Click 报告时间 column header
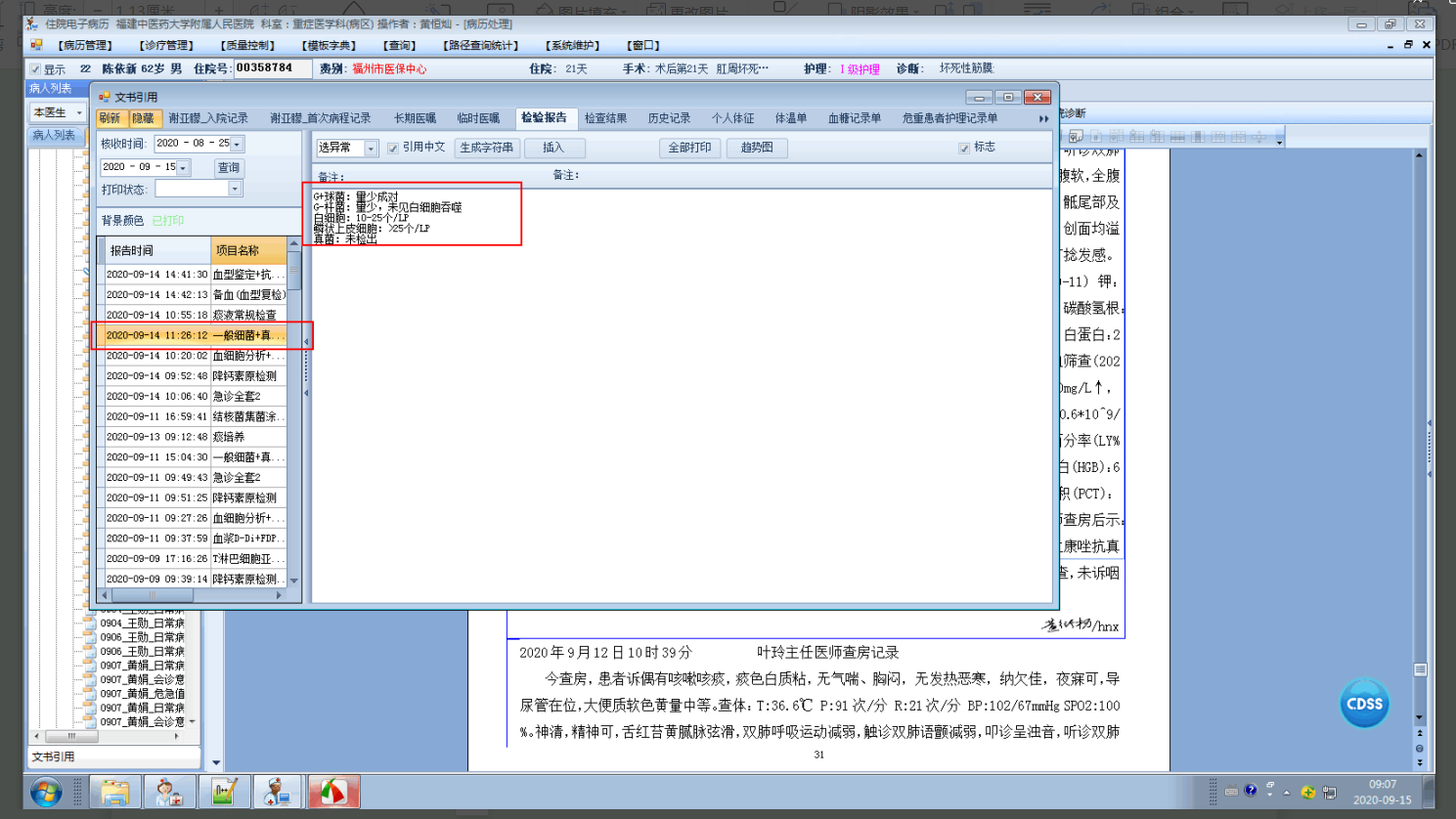 click(x=156, y=250)
